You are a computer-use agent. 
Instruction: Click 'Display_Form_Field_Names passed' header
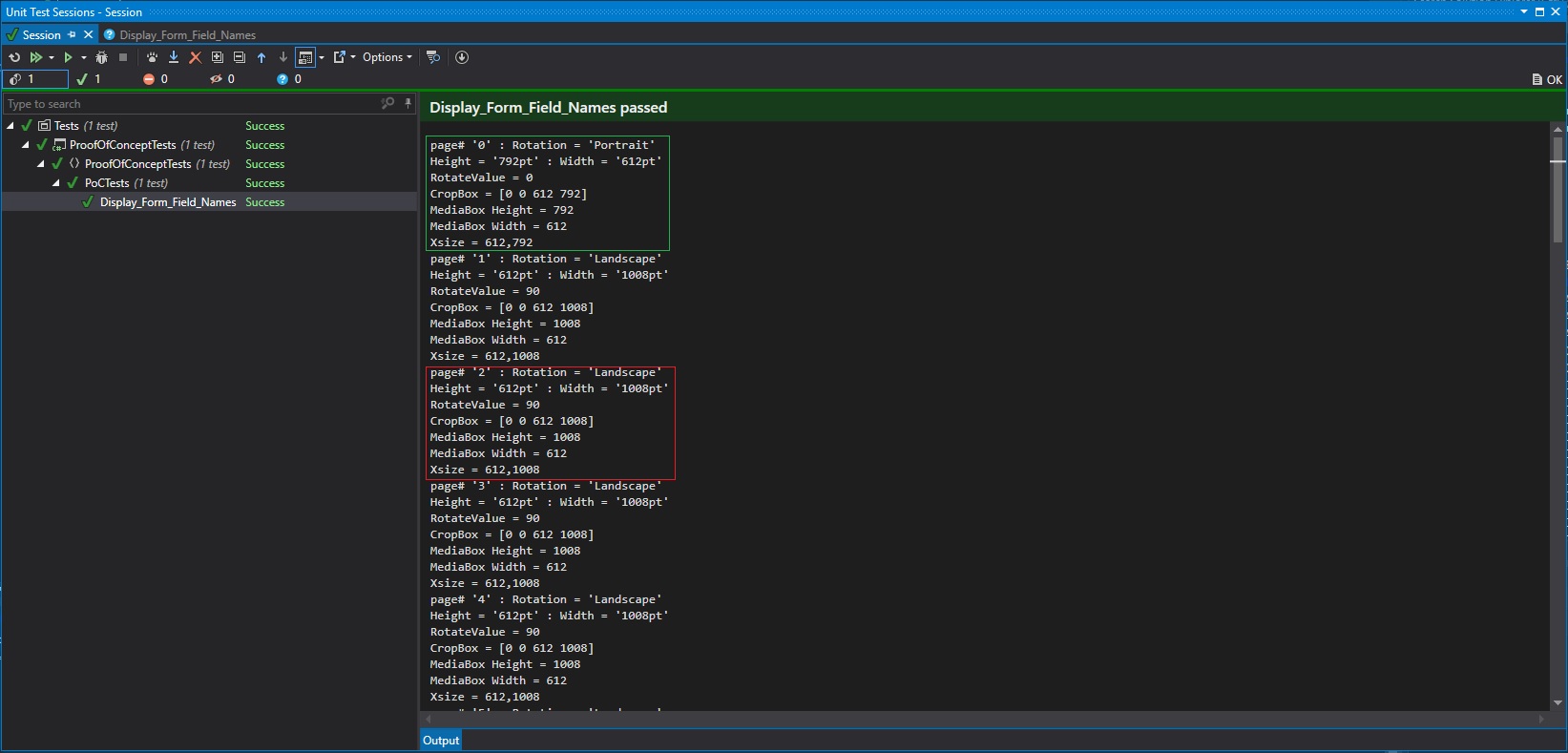pos(548,107)
